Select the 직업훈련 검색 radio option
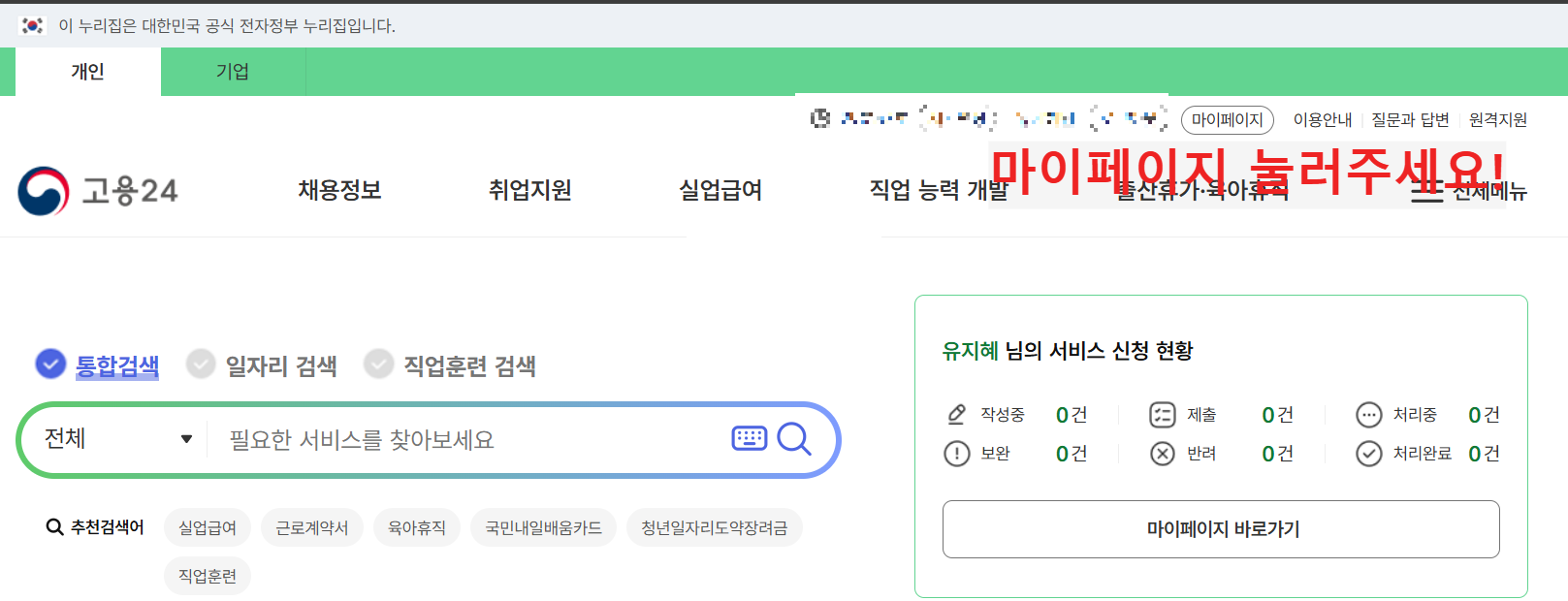The image size is (1568, 601). 450,365
